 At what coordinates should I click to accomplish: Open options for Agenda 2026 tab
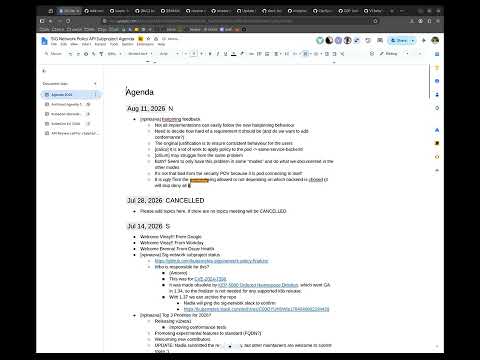(95, 95)
